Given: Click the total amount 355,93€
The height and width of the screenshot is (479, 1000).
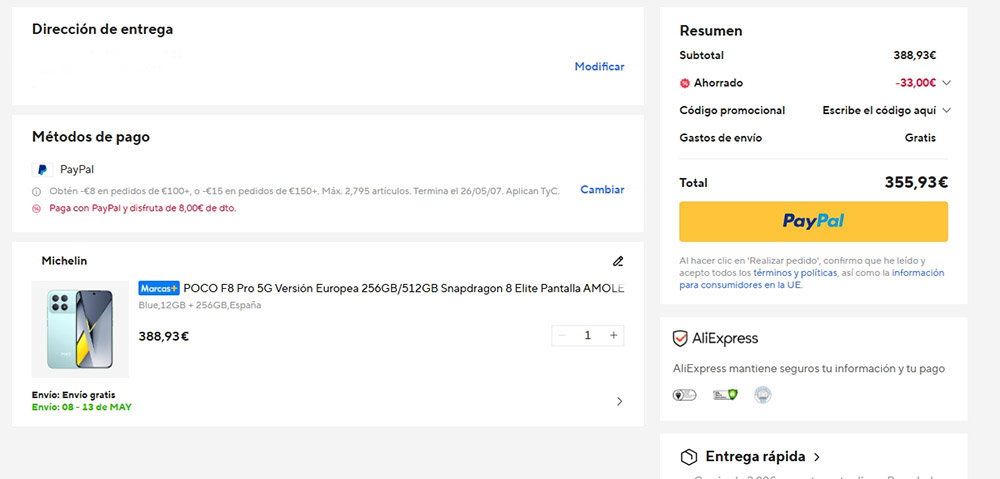Looking at the screenshot, I should pos(916,182).
